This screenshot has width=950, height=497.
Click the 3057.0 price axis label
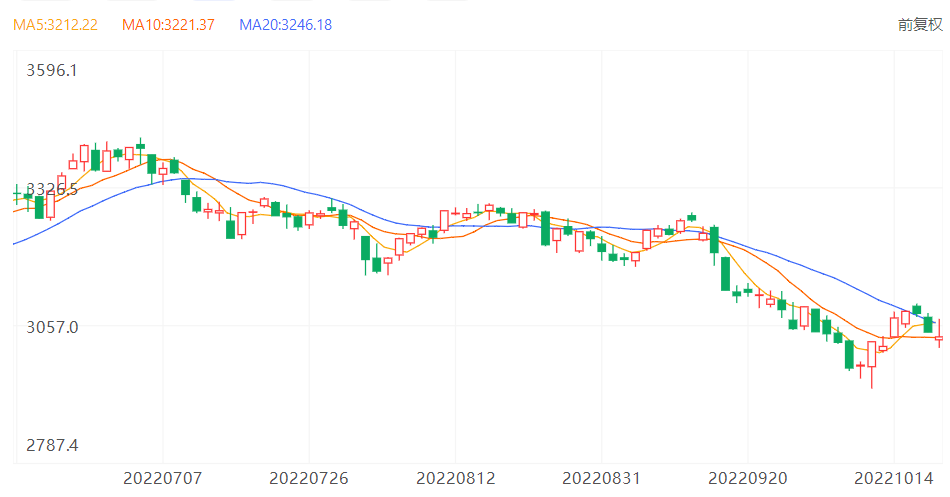click(x=52, y=327)
